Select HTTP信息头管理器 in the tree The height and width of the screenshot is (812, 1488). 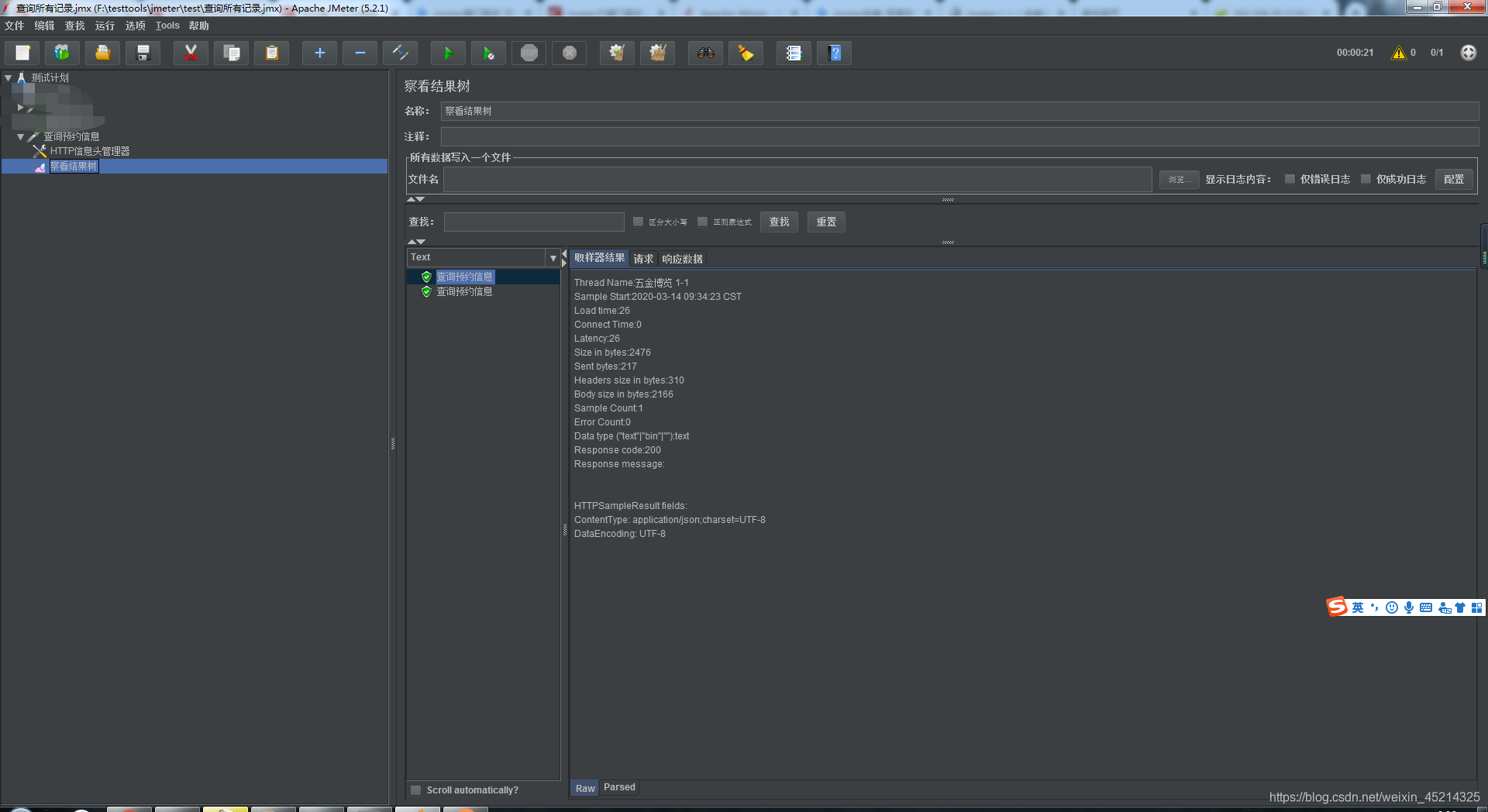tap(90, 151)
